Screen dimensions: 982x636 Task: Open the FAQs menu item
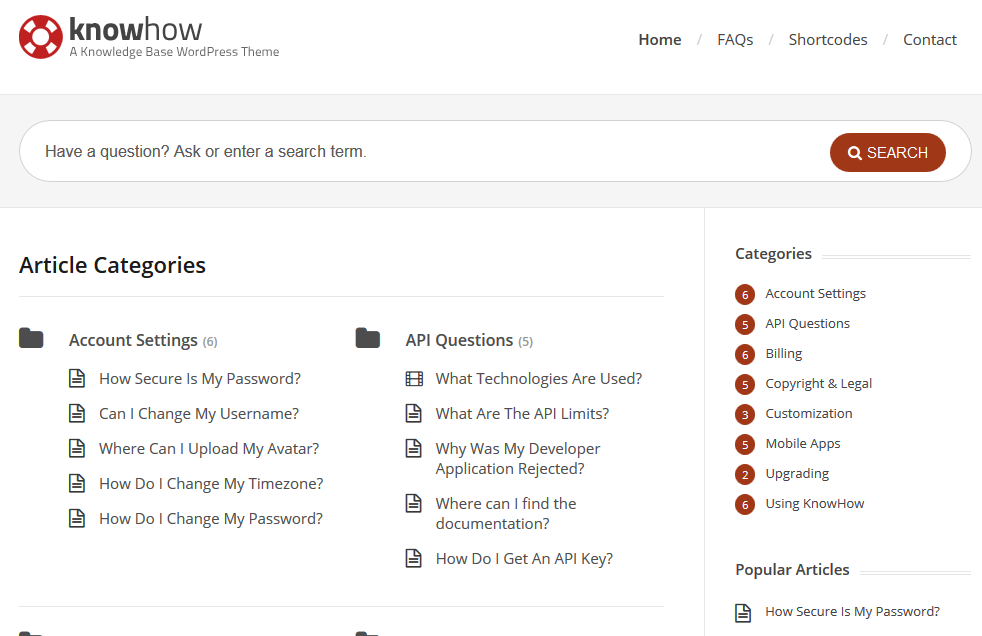735,39
